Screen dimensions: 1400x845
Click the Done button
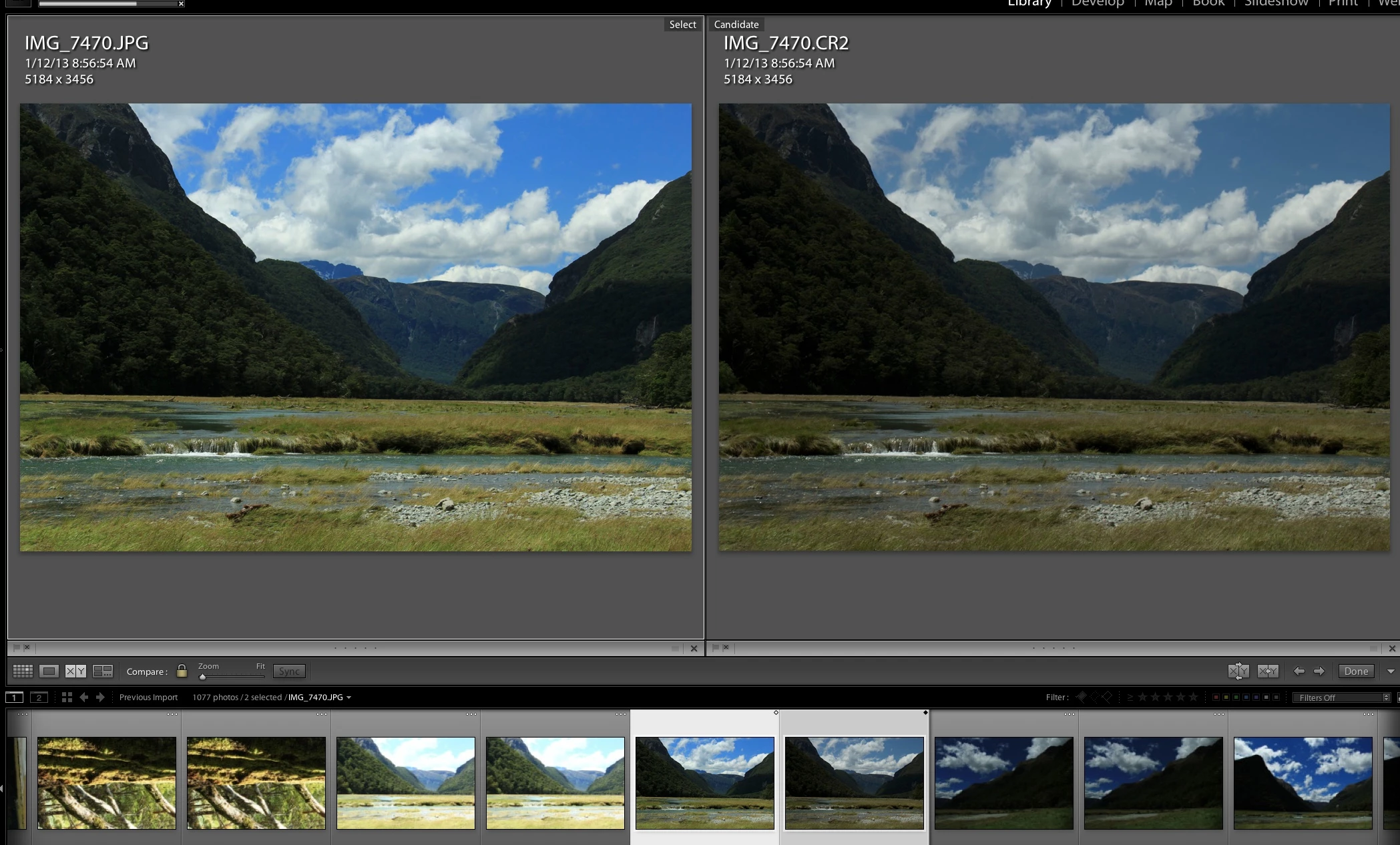1355,671
